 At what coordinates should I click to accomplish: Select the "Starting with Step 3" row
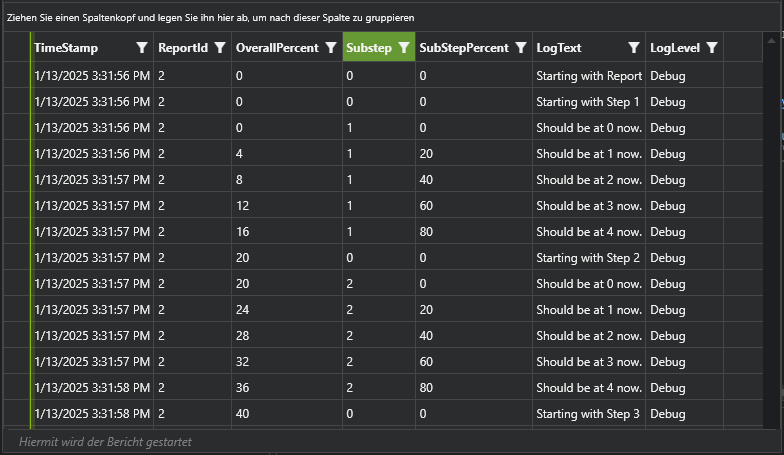click(x=587, y=414)
